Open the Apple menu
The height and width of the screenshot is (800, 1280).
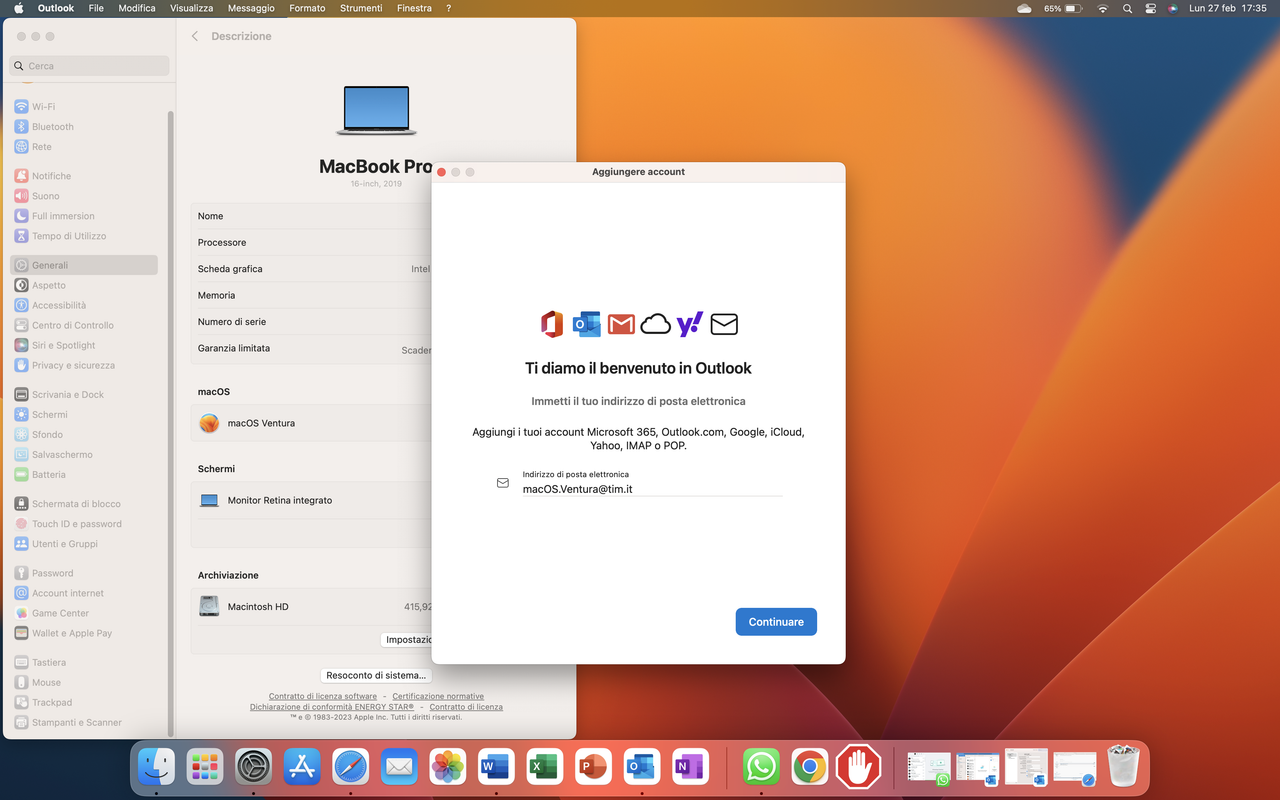point(18,8)
